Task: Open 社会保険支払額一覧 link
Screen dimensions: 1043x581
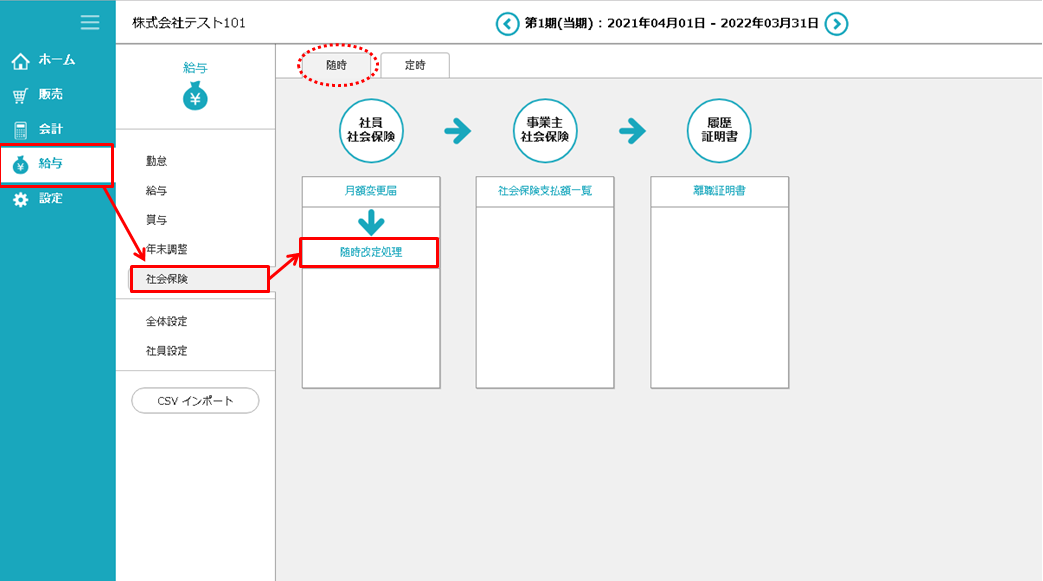Action: (x=545, y=191)
